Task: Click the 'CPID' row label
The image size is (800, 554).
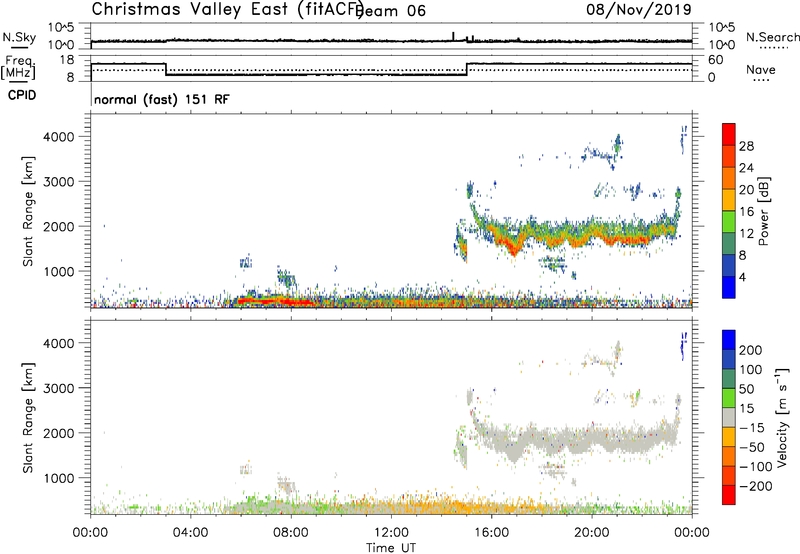Action: (x=22, y=95)
